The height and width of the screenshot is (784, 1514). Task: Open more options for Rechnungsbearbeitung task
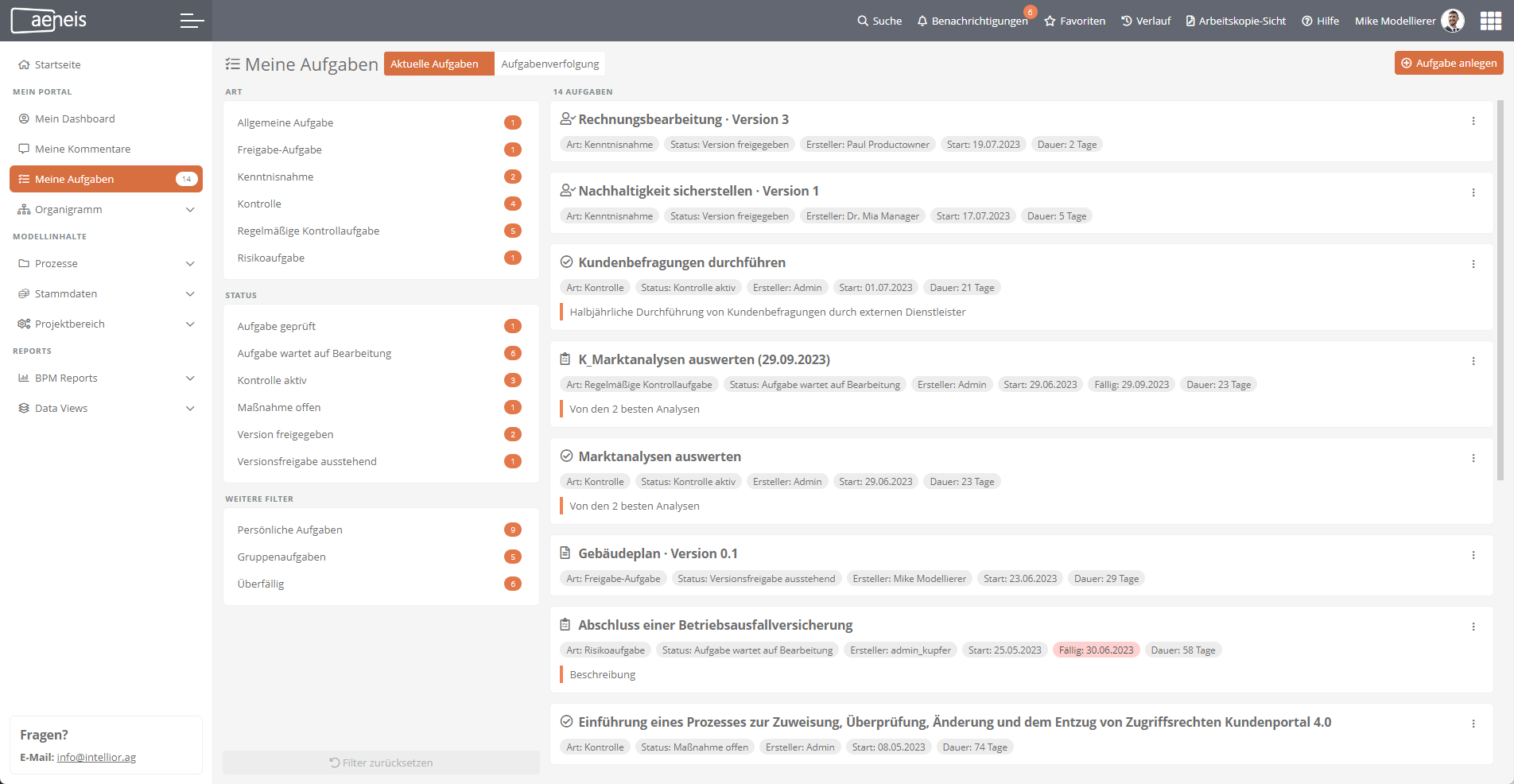(1473, 121)
